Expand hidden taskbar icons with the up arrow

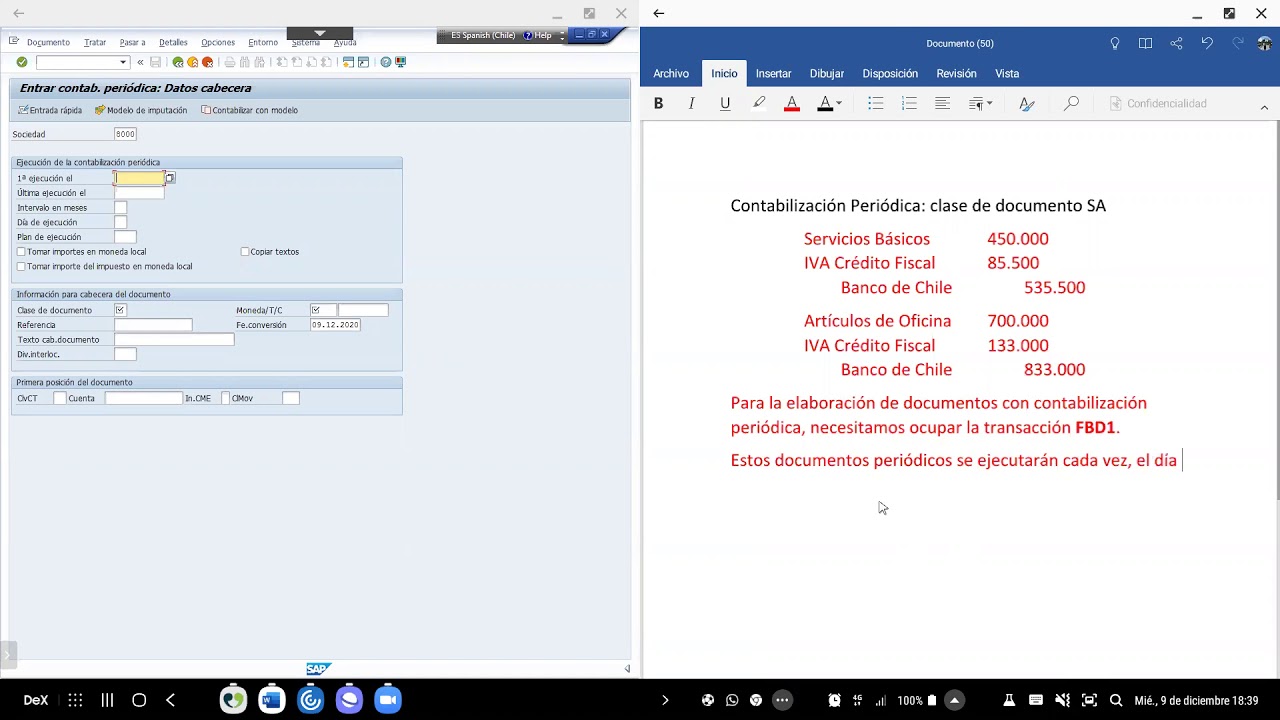[x=955, y=700]
